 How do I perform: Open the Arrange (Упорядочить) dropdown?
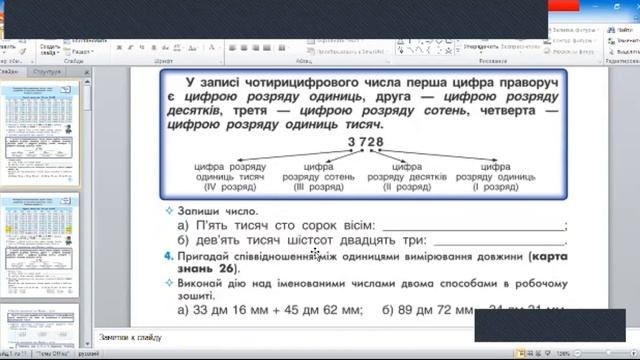(480, 47)
